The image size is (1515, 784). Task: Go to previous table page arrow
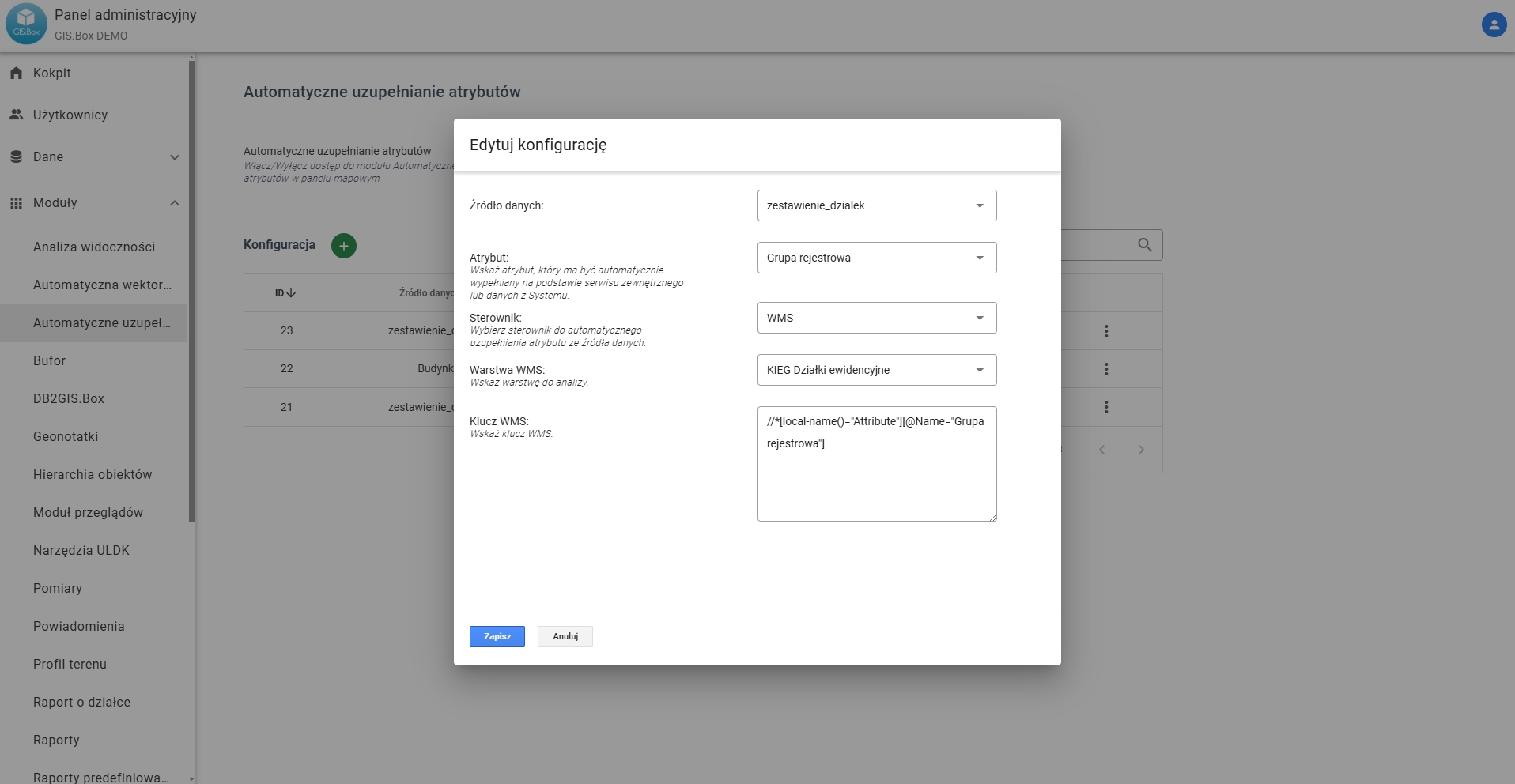[1101, 450]
